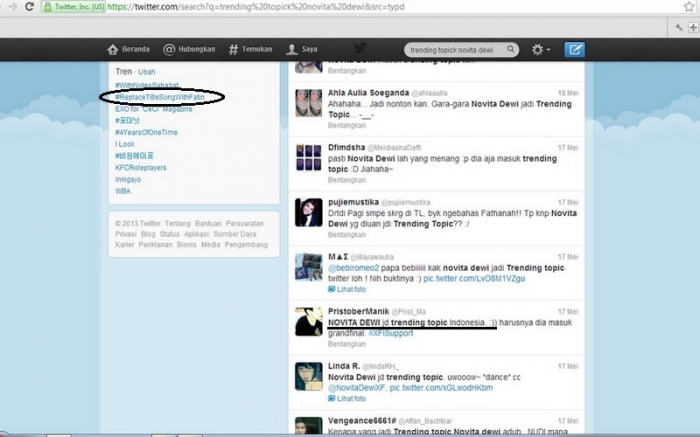Open EXO for 'CeCi' Magazine trend
Screen dimensions: 700x437
click(154, 109)
